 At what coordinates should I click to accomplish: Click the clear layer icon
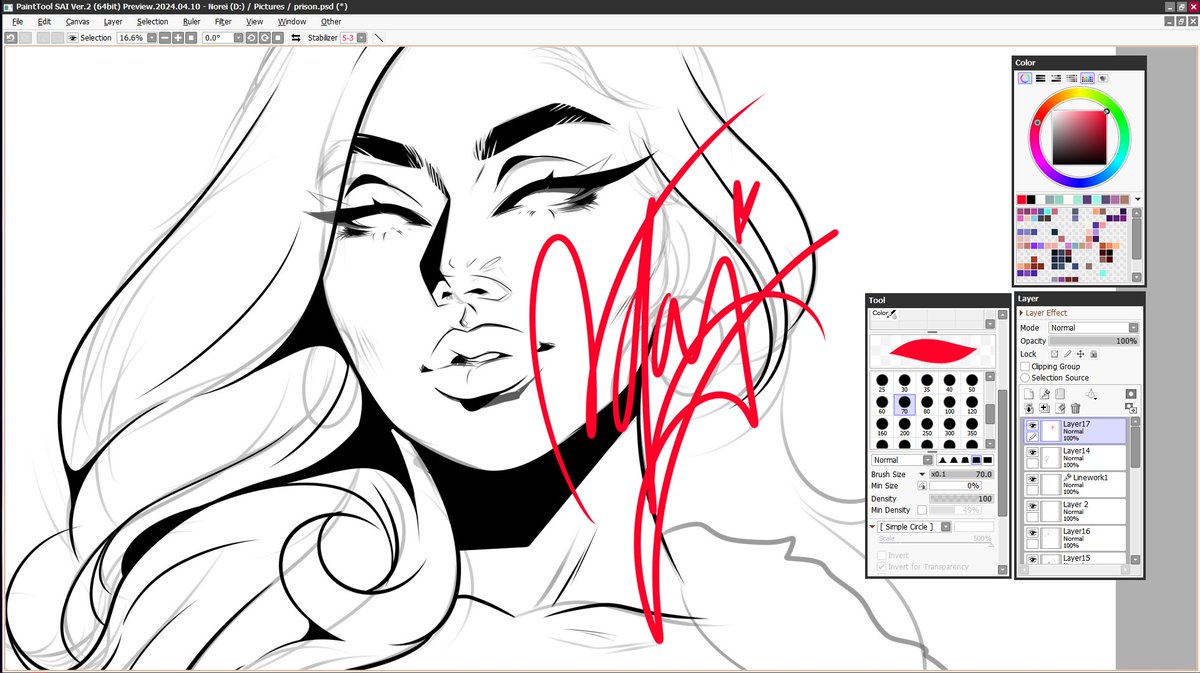tap(1060, 408)
